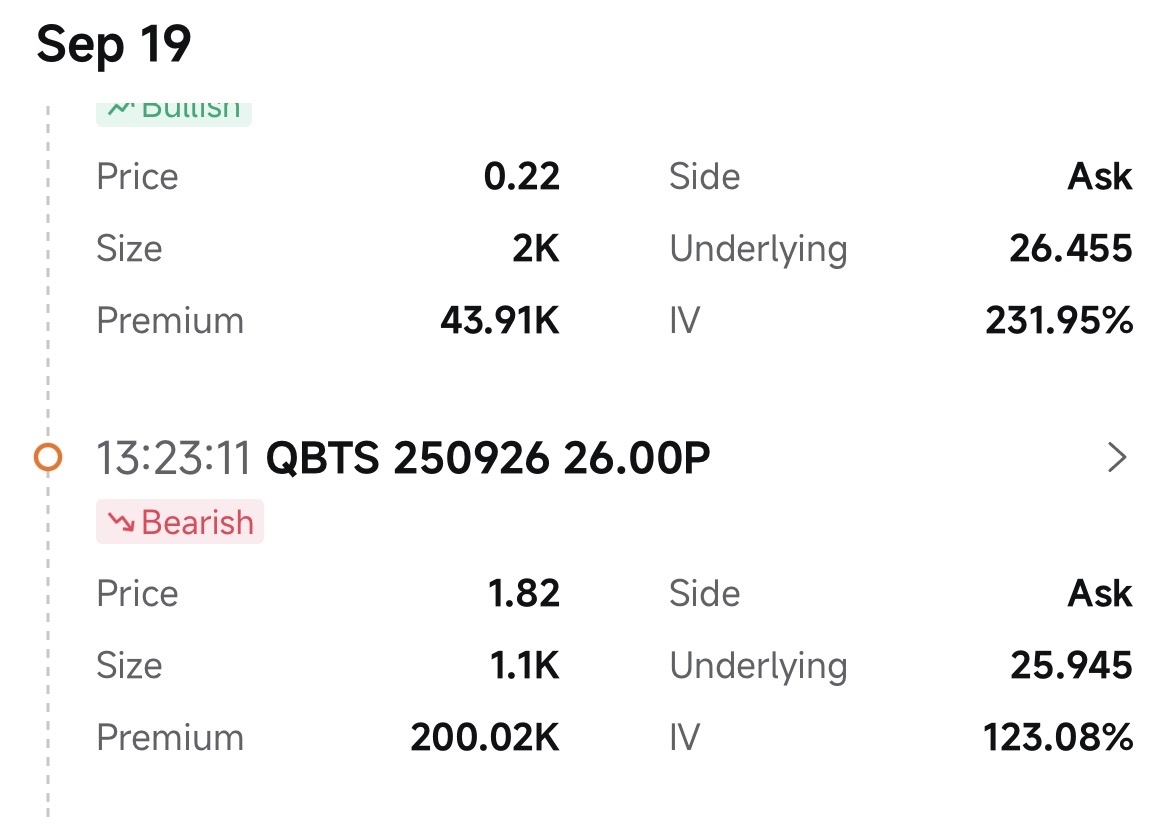
Task: Click the 0.22 price value
Action: [521, 177]
